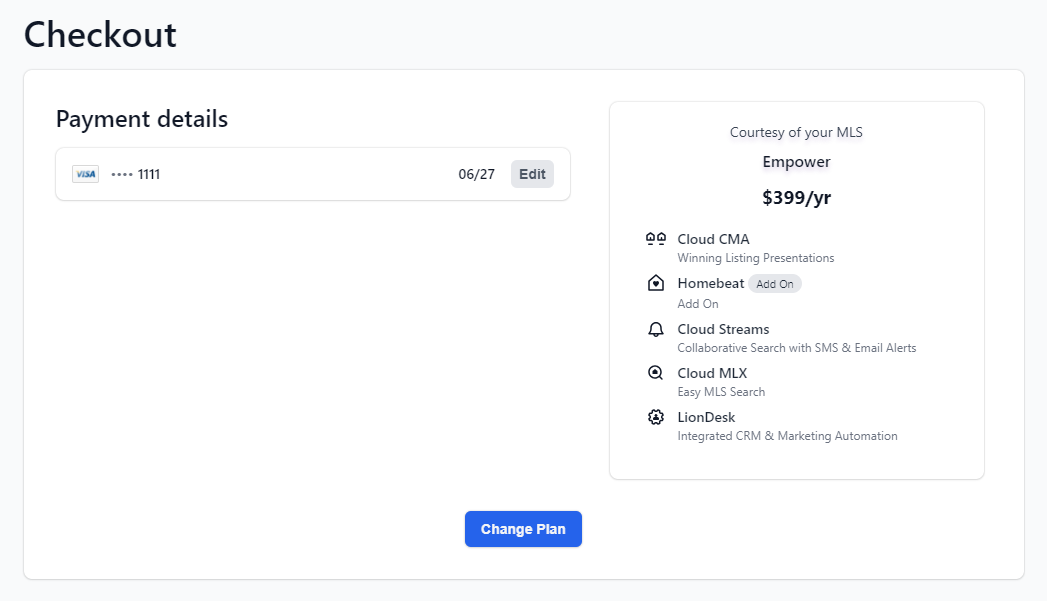Select the Homebeat product label
Viewport: 1047px width, 601px height.
(x=710, y=282)
